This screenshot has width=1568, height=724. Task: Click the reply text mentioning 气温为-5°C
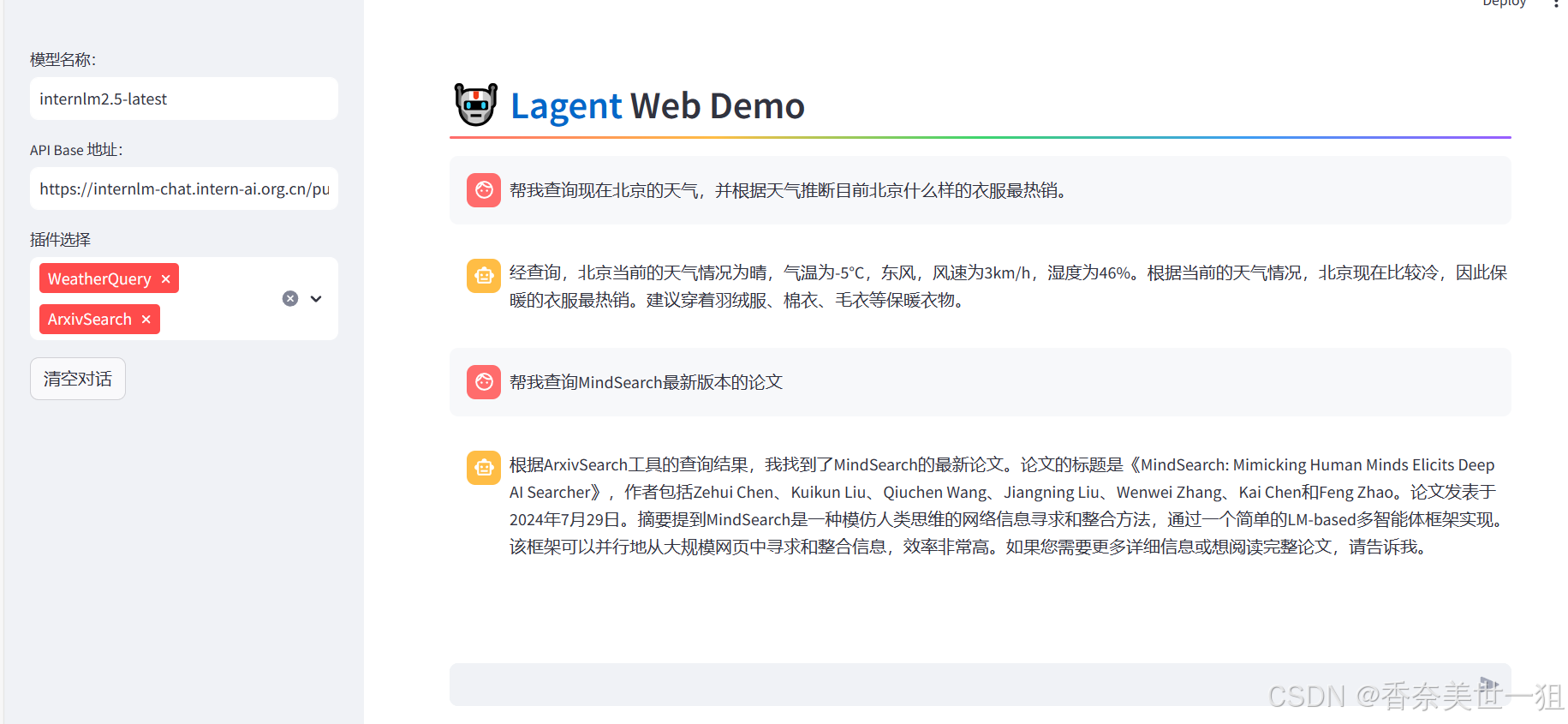[x=1008, y=286]
